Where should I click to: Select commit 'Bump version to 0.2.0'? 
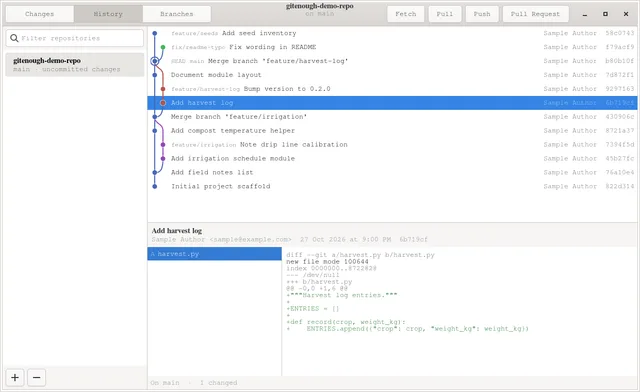coord(392,89)
